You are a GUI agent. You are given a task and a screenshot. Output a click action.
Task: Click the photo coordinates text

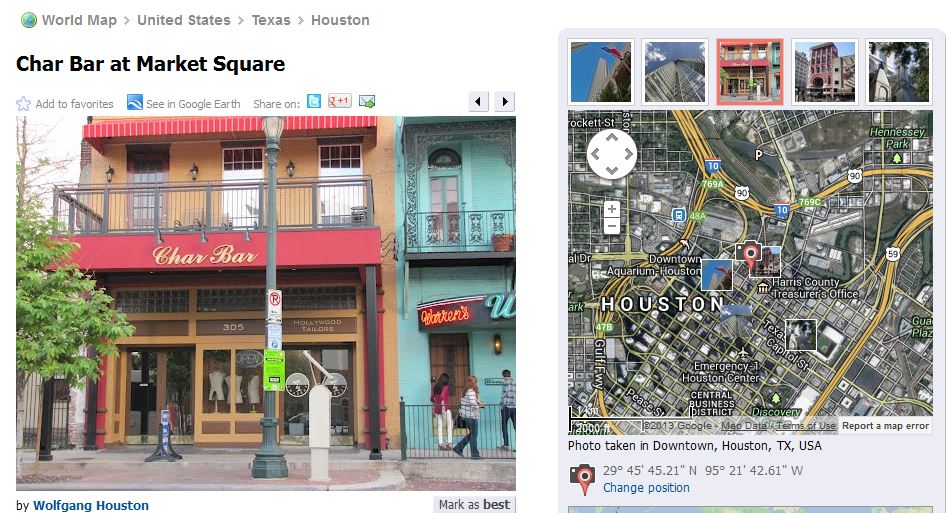coord(702,471)
